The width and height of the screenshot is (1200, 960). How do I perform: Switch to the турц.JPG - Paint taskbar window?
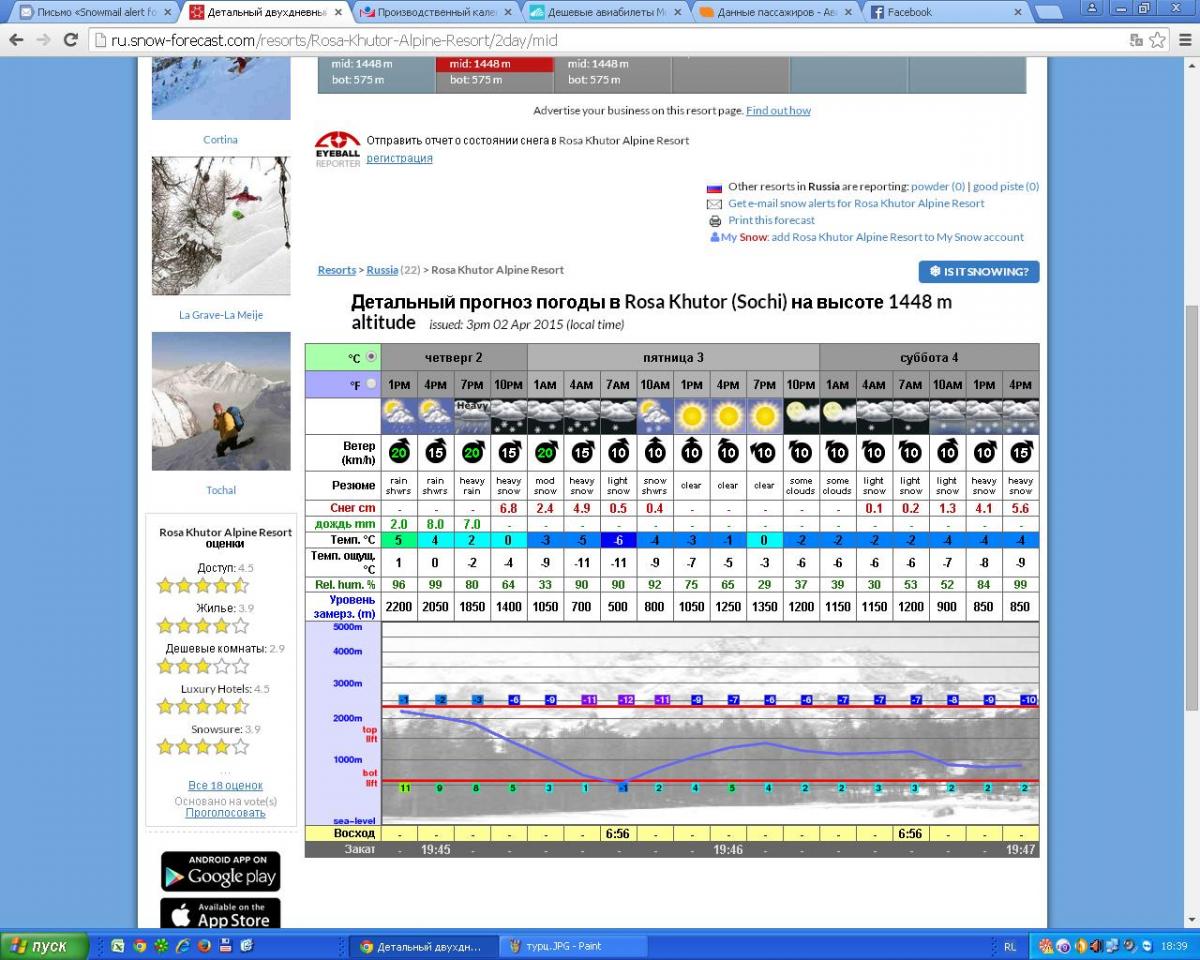(572, 946)
